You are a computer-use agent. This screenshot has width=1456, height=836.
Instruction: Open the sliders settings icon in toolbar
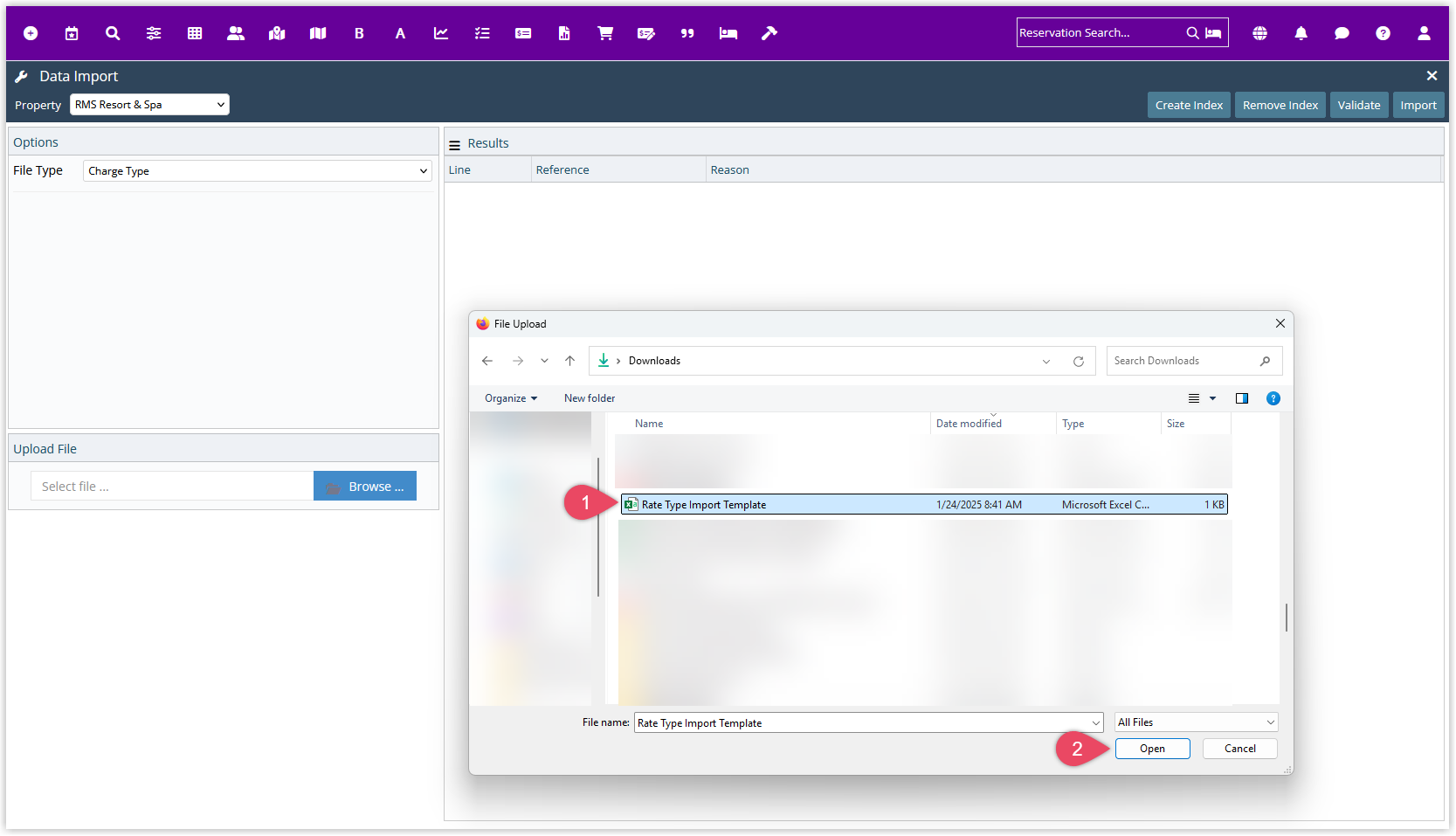[154, 33]
